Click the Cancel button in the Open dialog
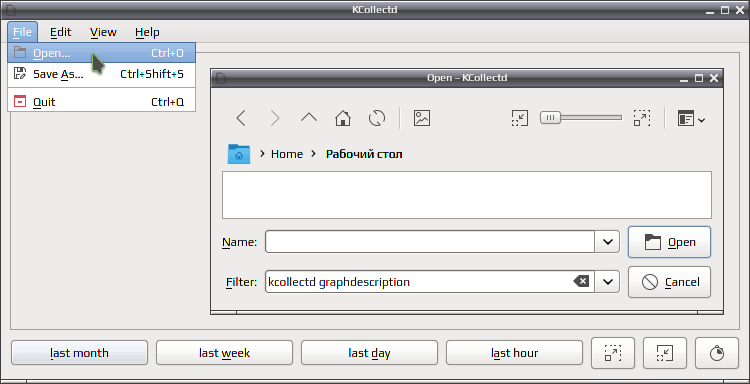The width and height of the screenshot is (750, 384). tap(669, 282)
